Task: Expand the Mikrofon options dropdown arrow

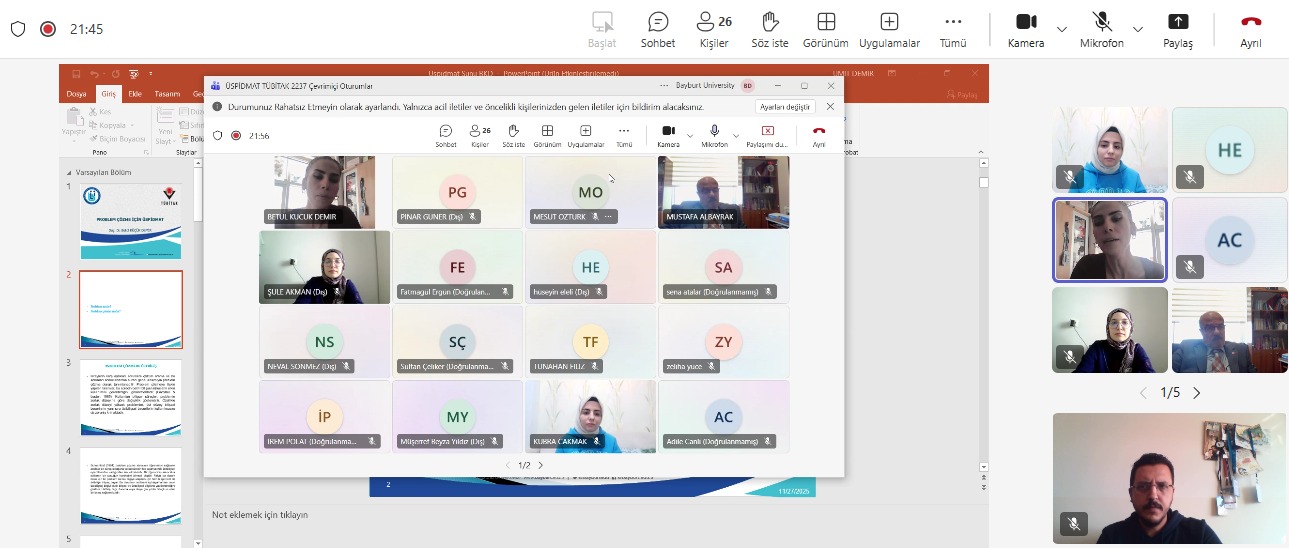Action: [1139, 29]
